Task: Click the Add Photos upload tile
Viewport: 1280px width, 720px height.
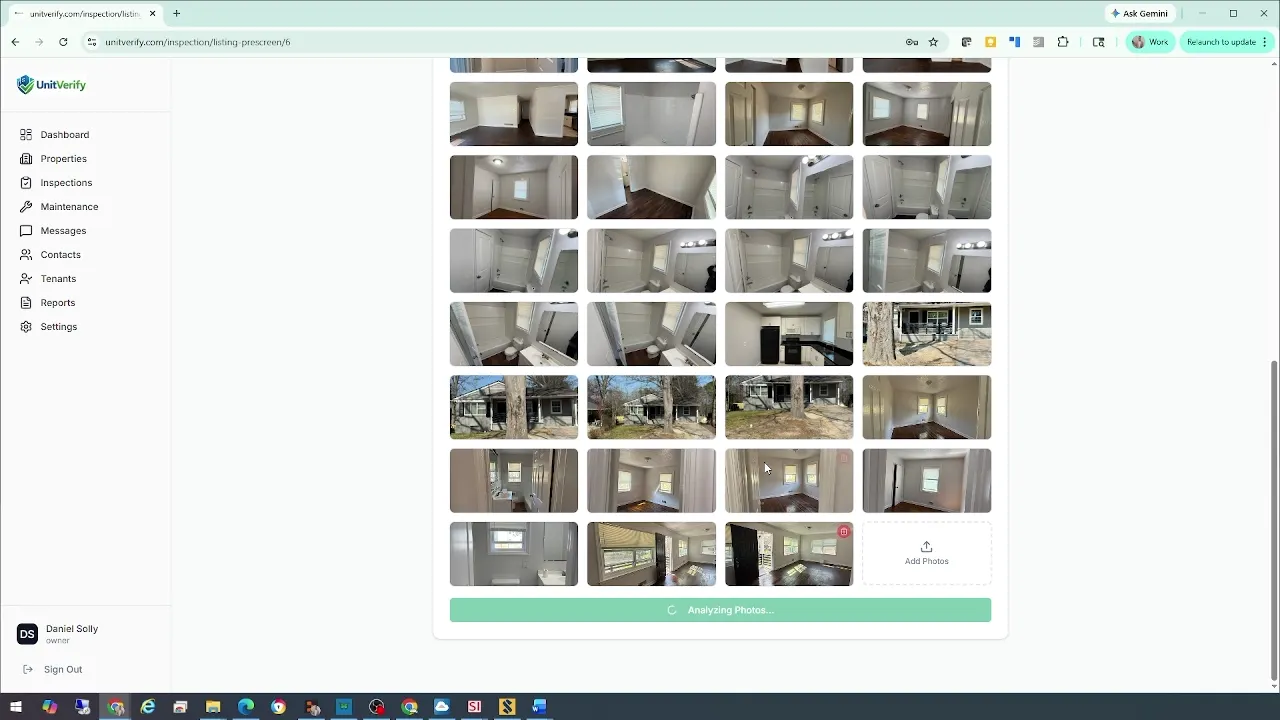Action: (x=927, y=553)
